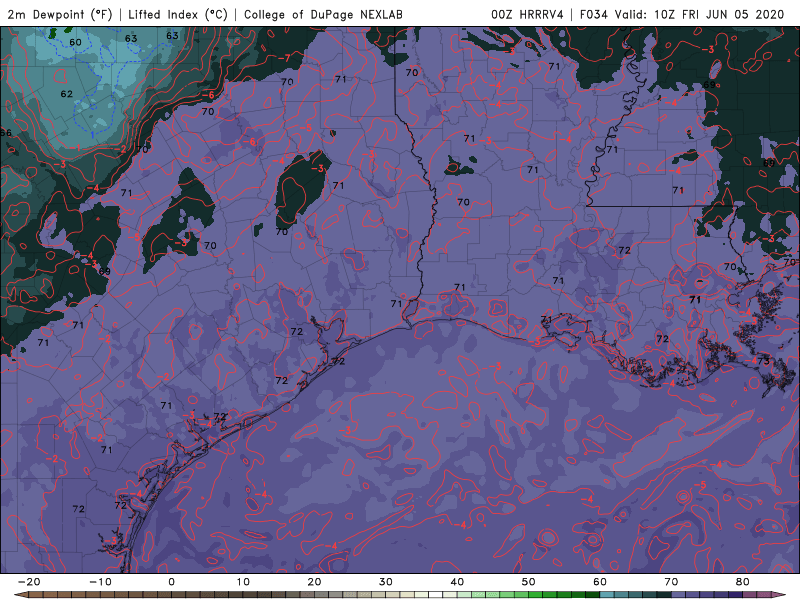Click the "73" dewpoint value on the map

(x=763, y=361)
